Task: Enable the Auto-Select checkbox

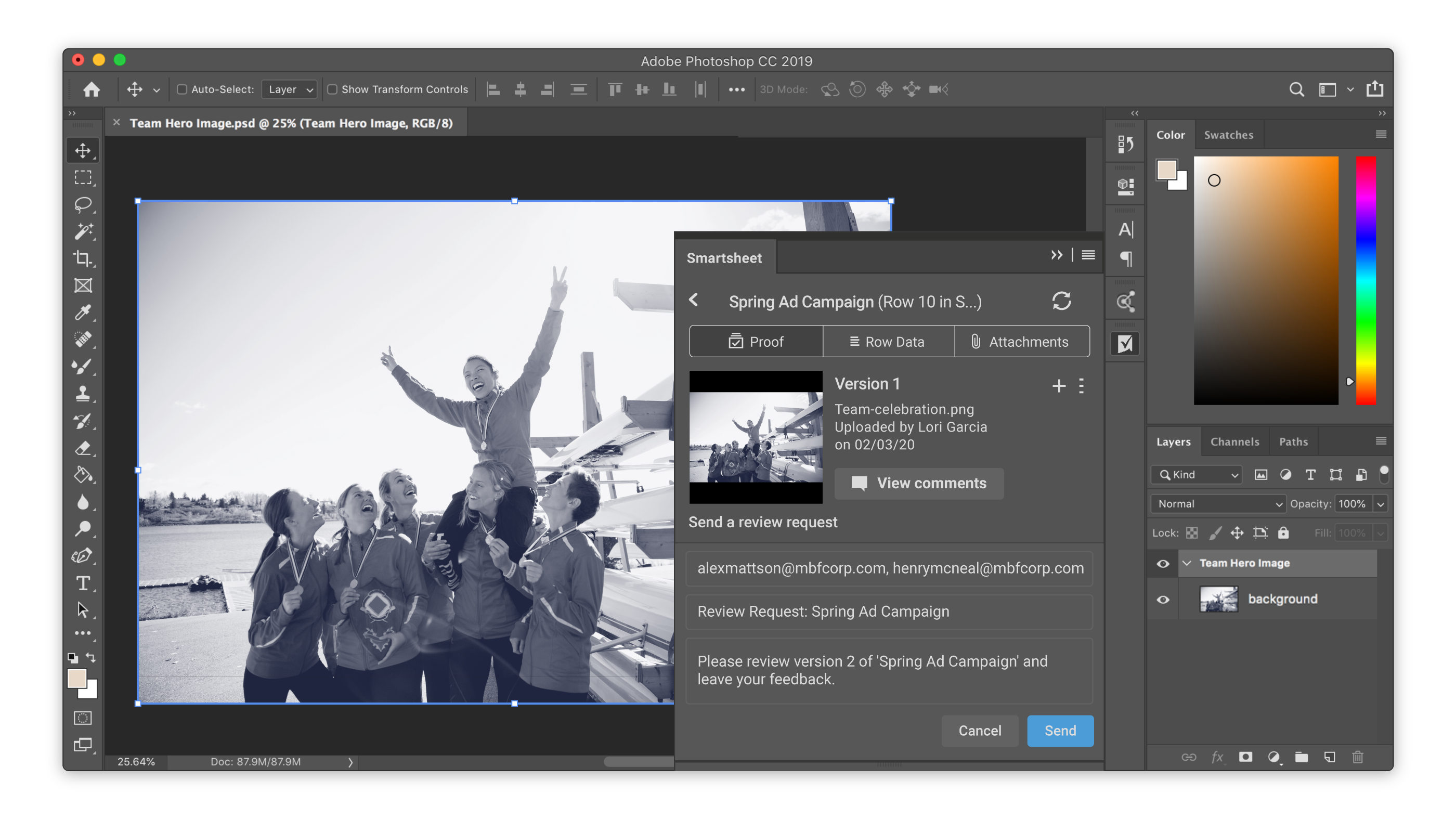Action: tap(182, 89)
